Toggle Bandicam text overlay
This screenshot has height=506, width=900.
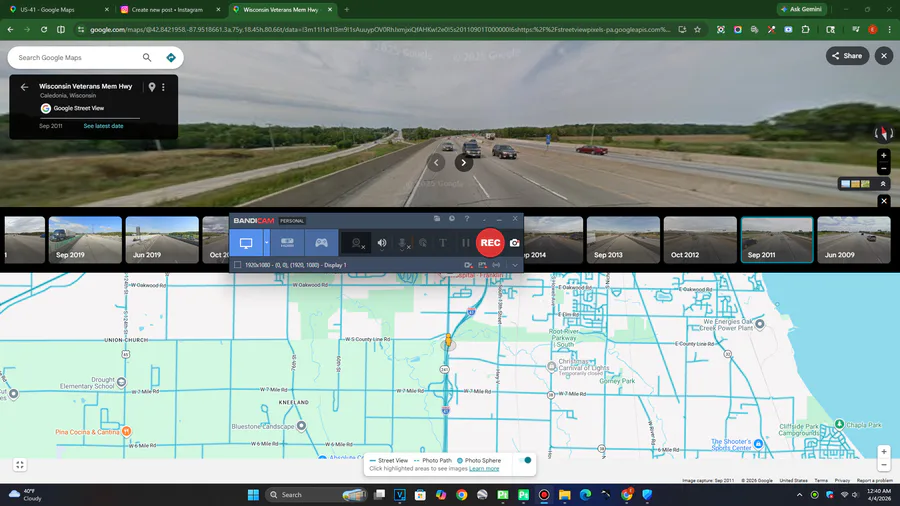click(x=443, y=243)
